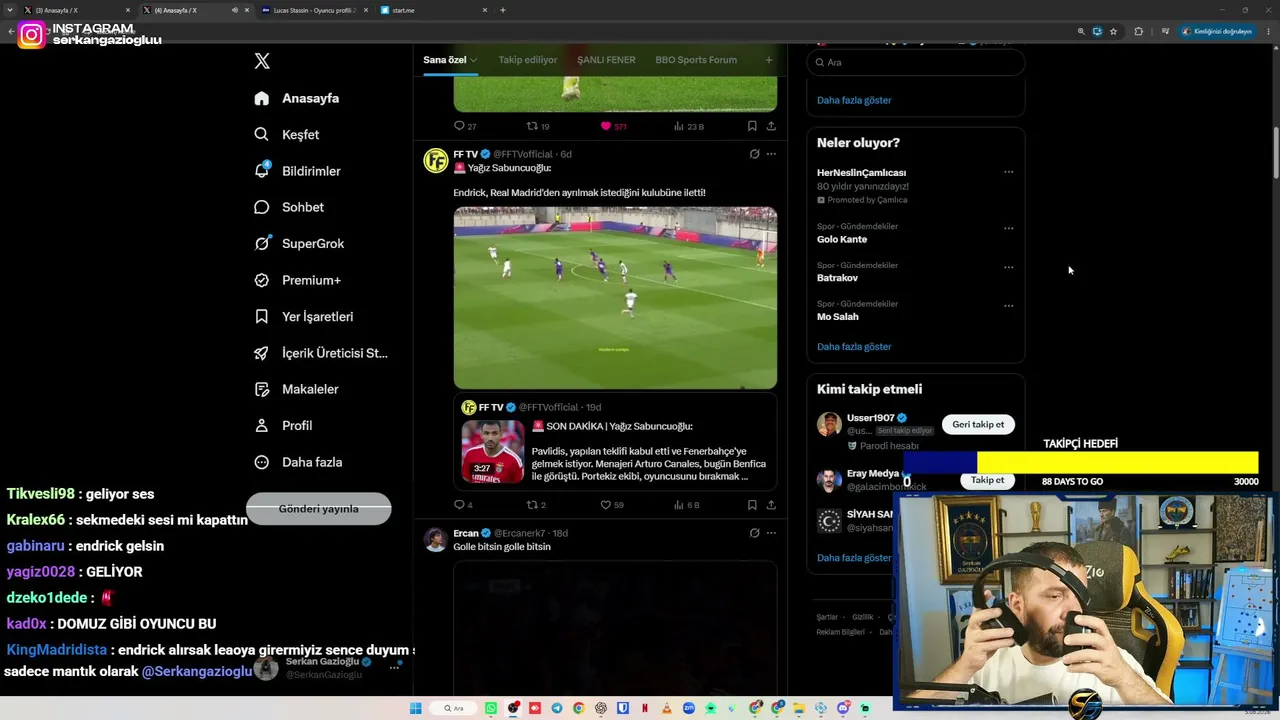
Task: Open Telegram from the taskbar
Action: (557, 708)
